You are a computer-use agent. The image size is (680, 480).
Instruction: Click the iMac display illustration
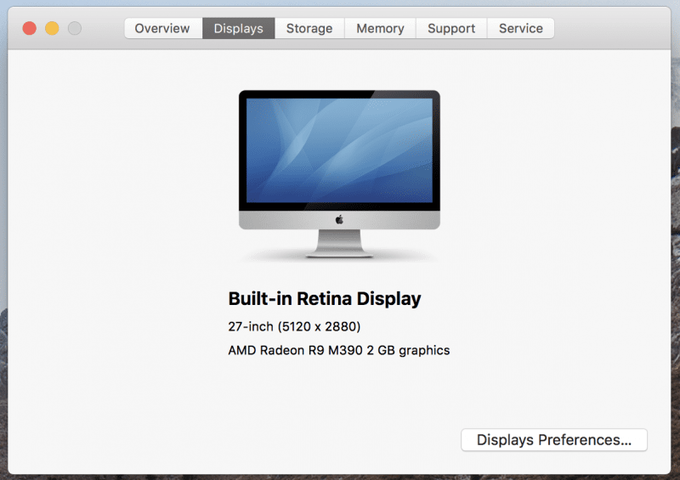tap(339, 174)
